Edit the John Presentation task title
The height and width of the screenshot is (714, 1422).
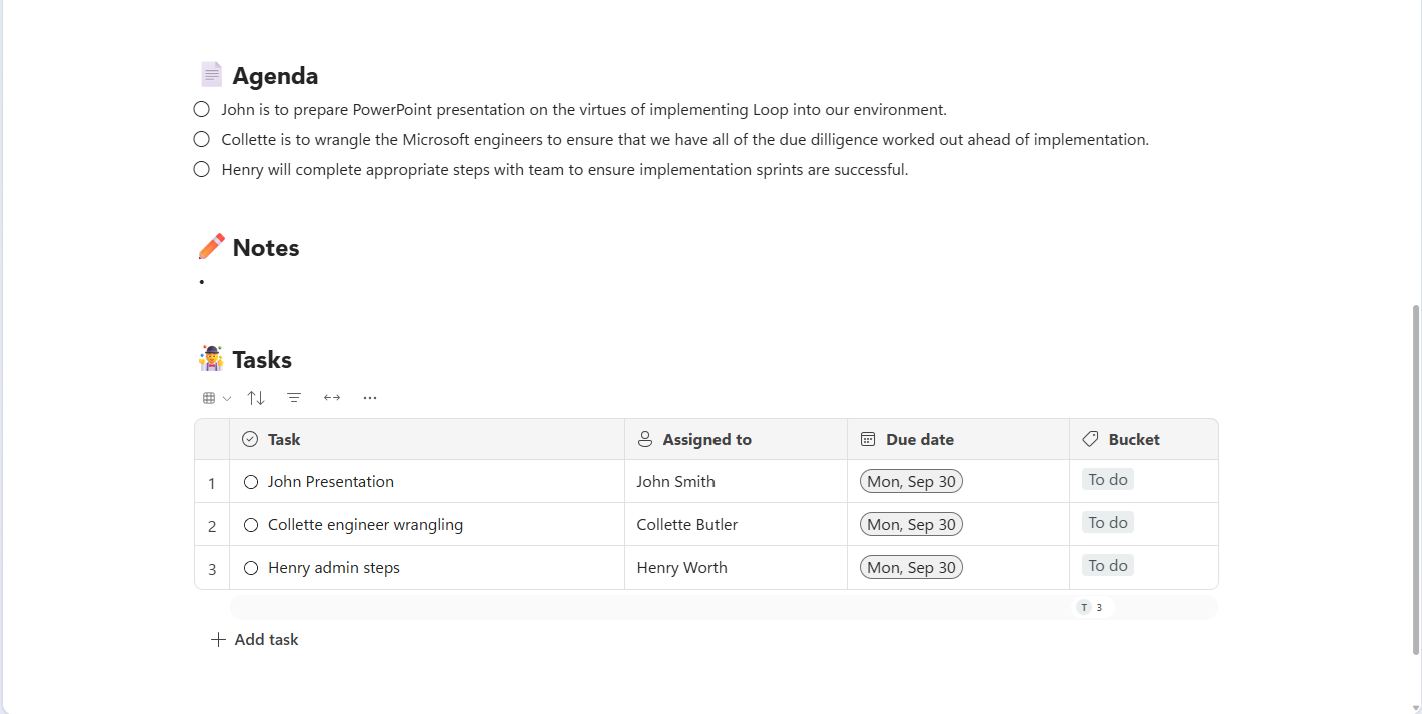331,482
